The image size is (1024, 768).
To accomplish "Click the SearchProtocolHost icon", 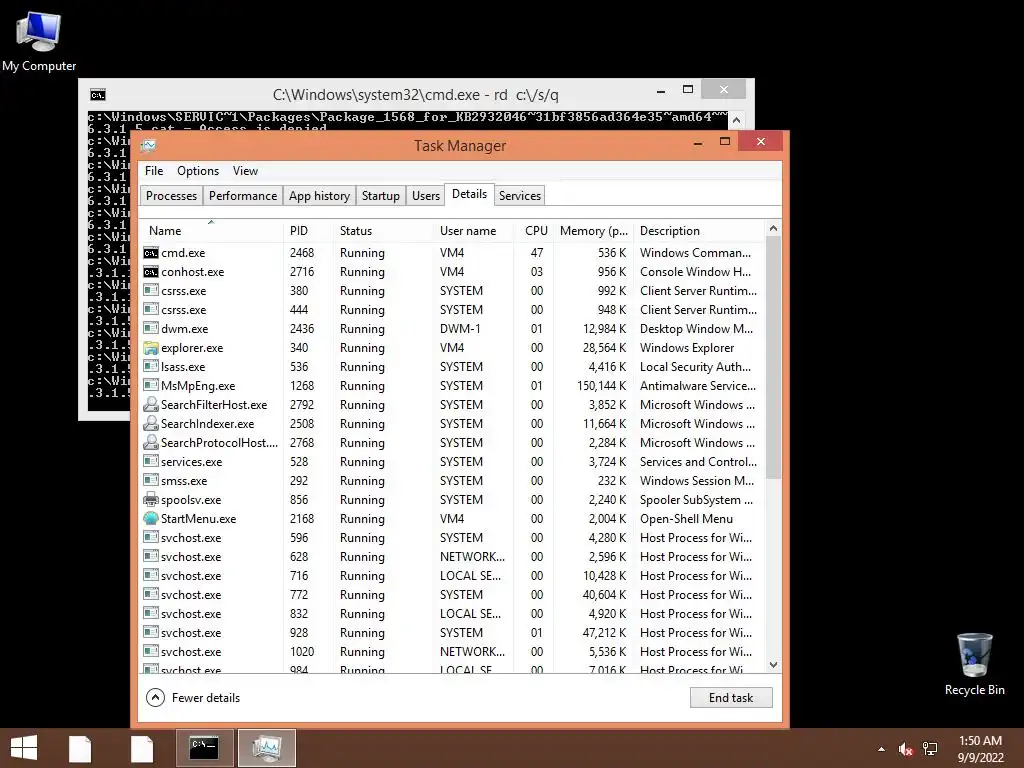I will pos(151,442).
